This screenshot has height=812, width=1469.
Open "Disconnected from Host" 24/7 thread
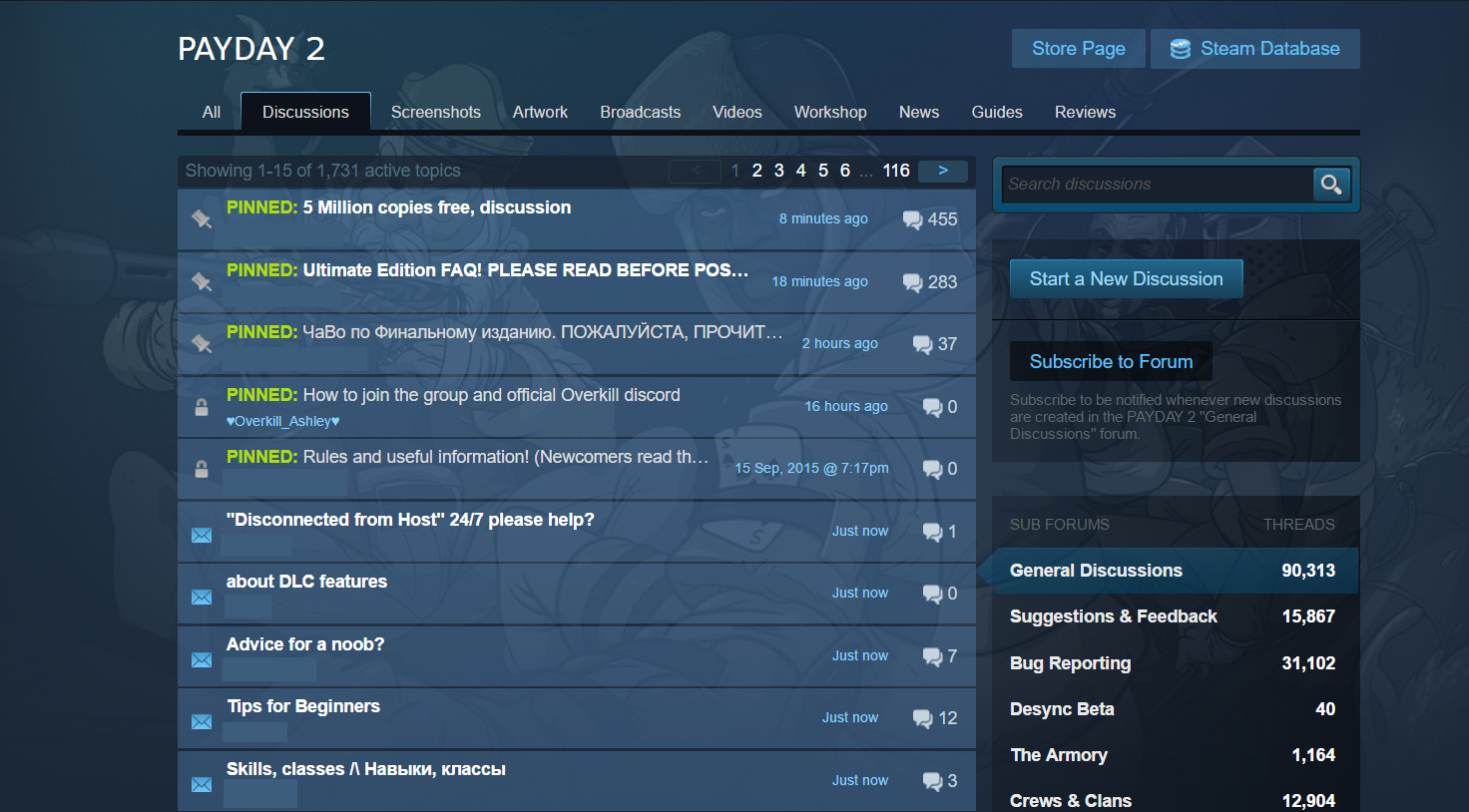coord(410,520)
